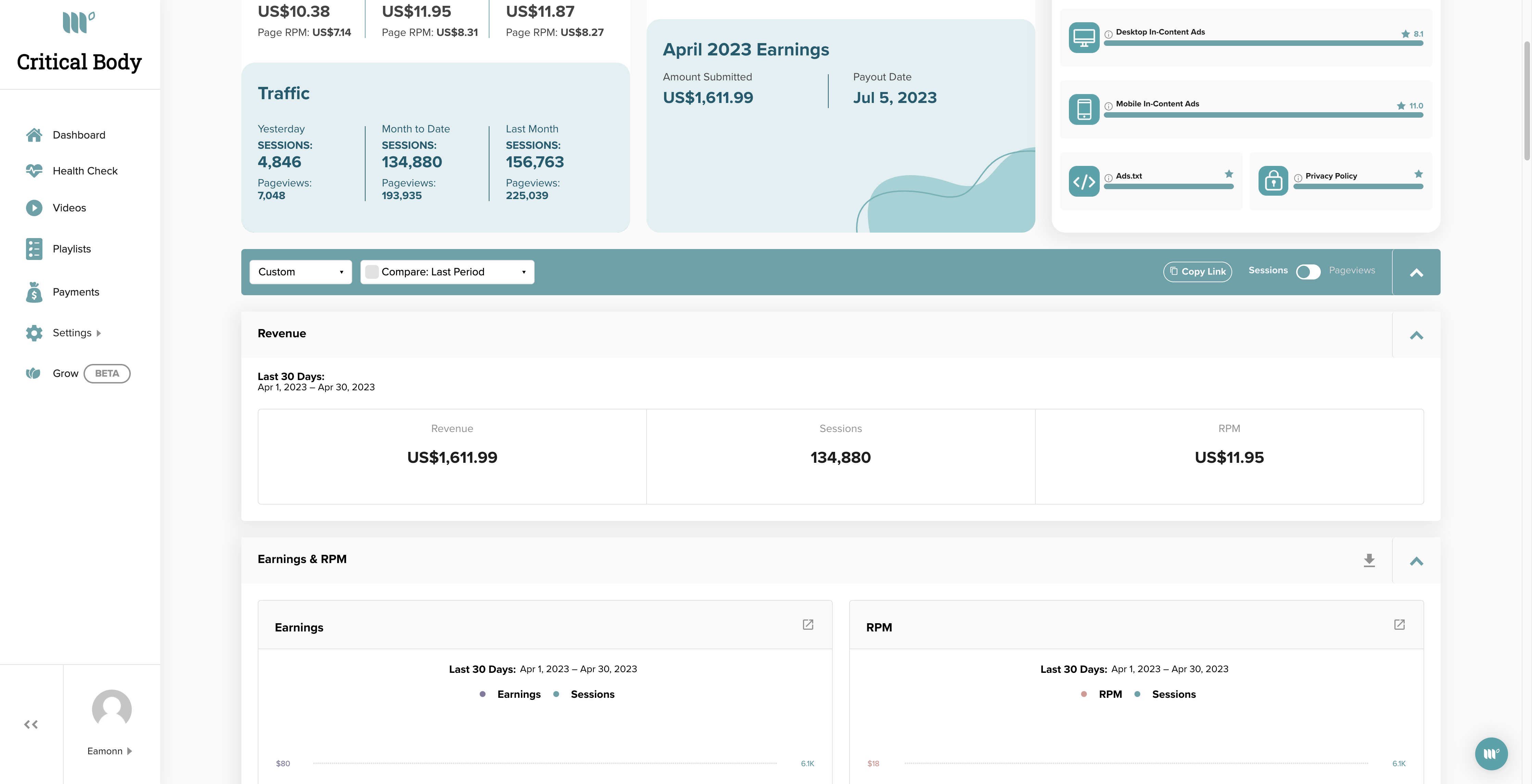
Task: Click the star icon on Privacy Policy card
Action: tap(1419, 174)
